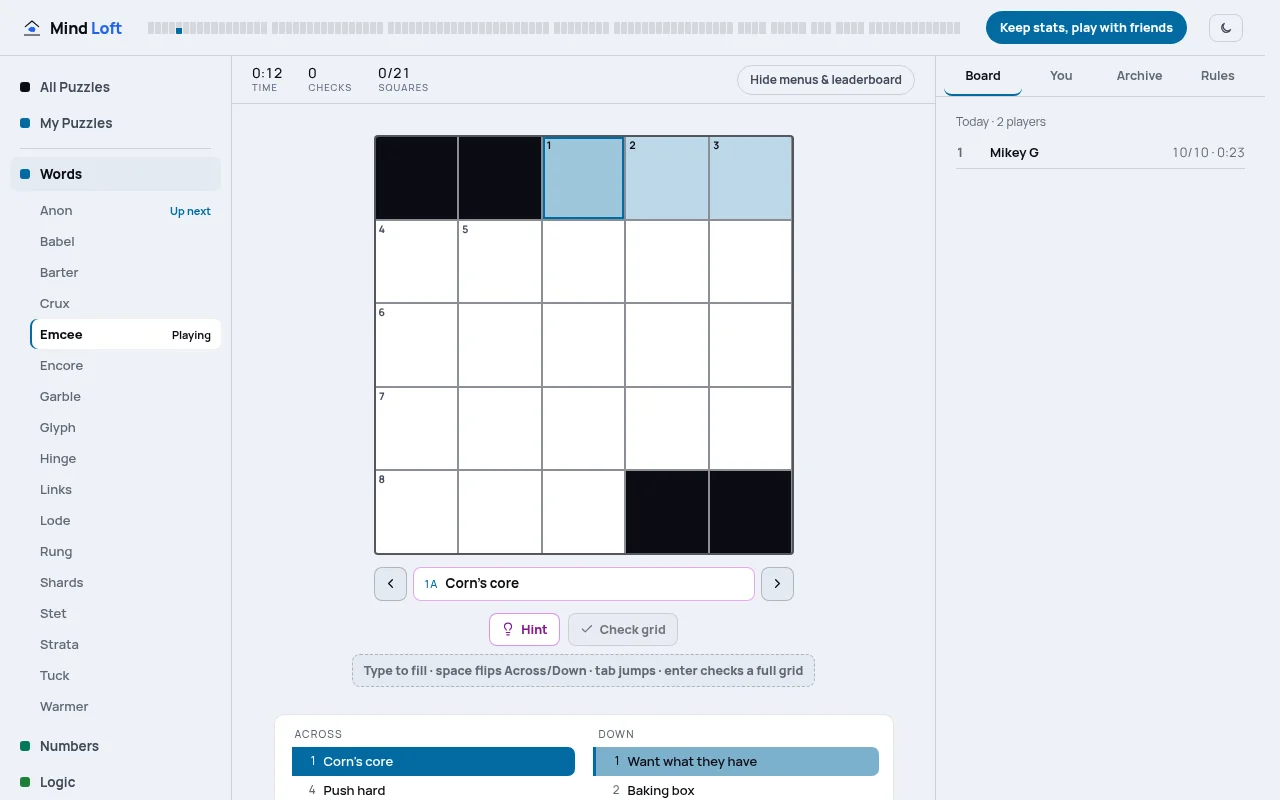View the Rules tab
1280x800 pixels.
(x=1217, y=76)
